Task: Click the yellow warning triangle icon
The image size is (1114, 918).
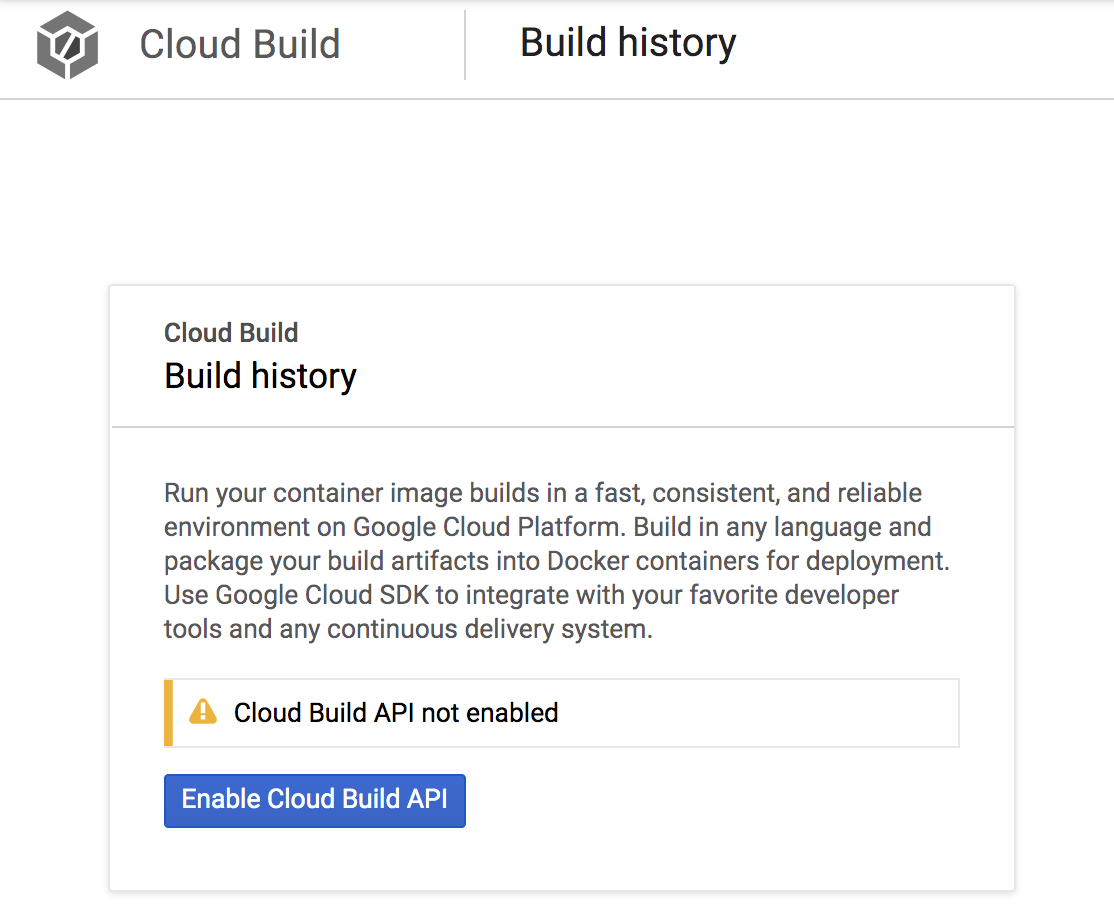Action: (x=203, y=712)
